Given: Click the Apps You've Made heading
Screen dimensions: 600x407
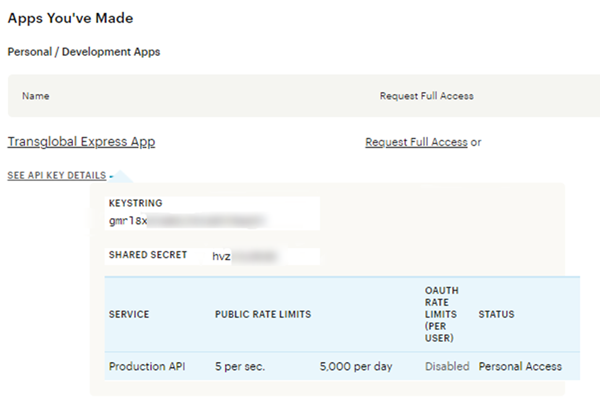Looking at the screenshot, I should (70, 18).
